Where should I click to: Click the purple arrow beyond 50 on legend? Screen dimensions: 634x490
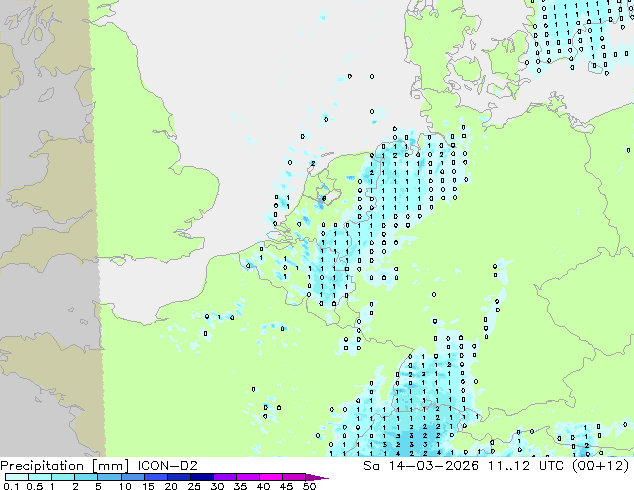pos(317,477)
